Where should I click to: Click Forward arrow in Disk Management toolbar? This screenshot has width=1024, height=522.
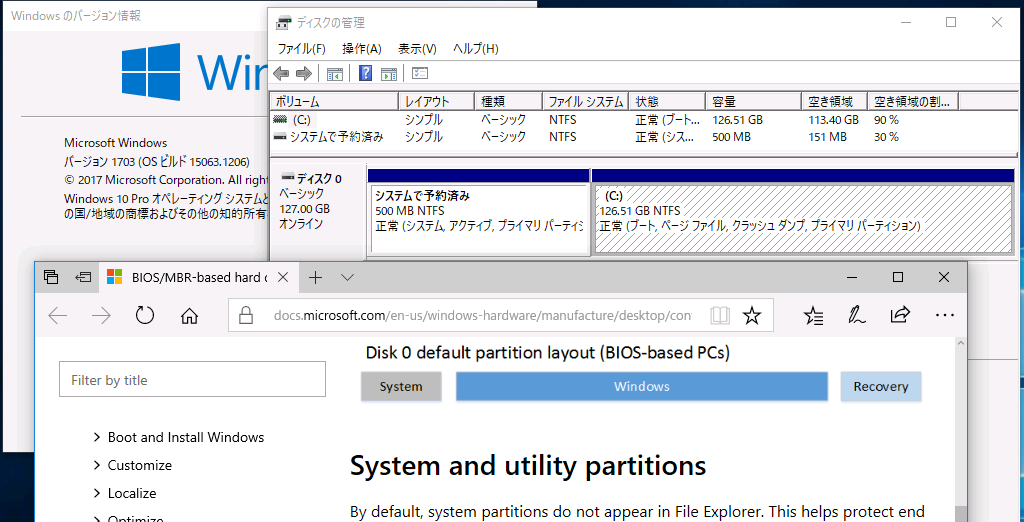(304, 73)
